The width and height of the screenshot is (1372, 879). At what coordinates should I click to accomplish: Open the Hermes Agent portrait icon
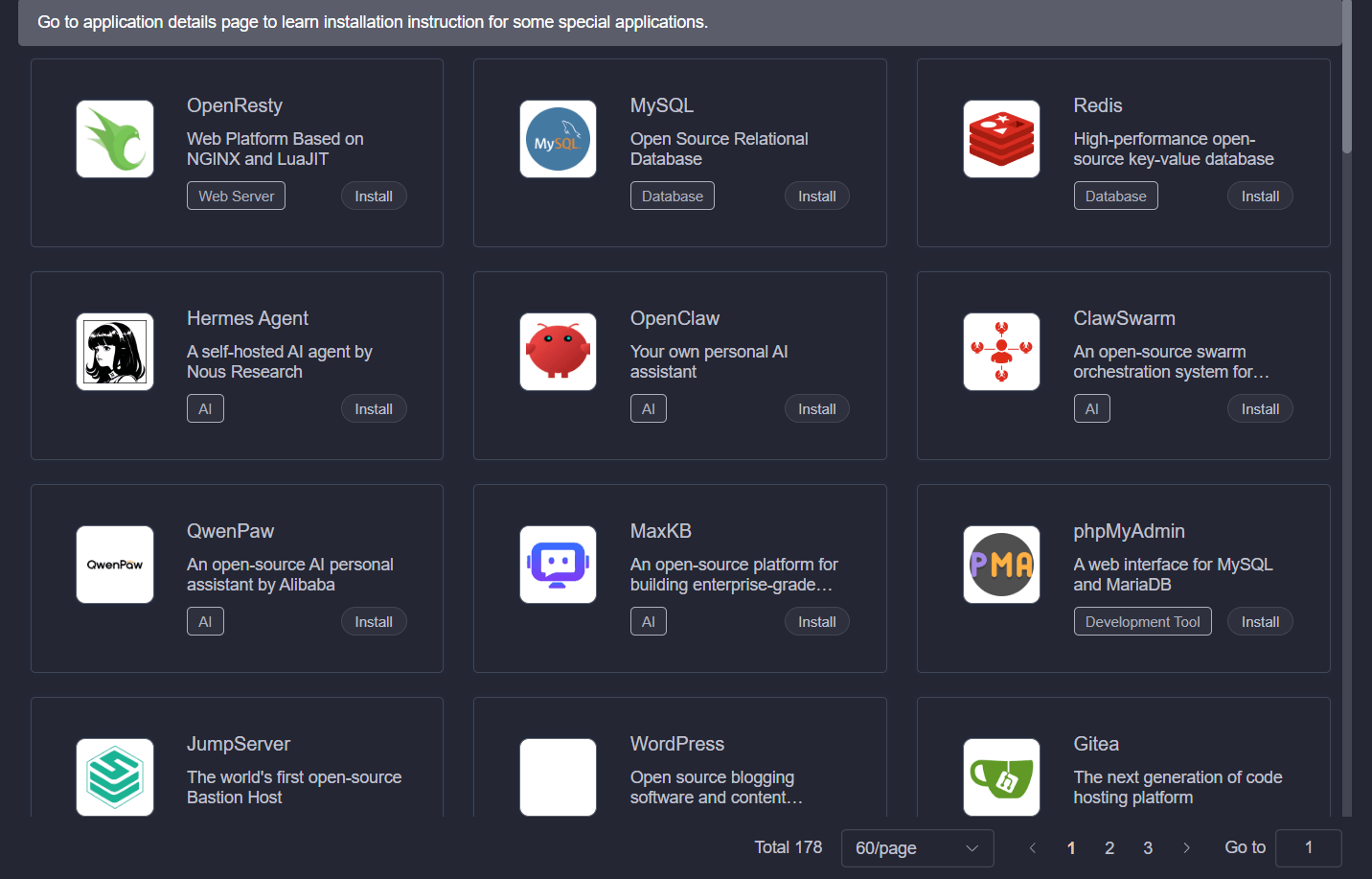(x=115, y=352)
